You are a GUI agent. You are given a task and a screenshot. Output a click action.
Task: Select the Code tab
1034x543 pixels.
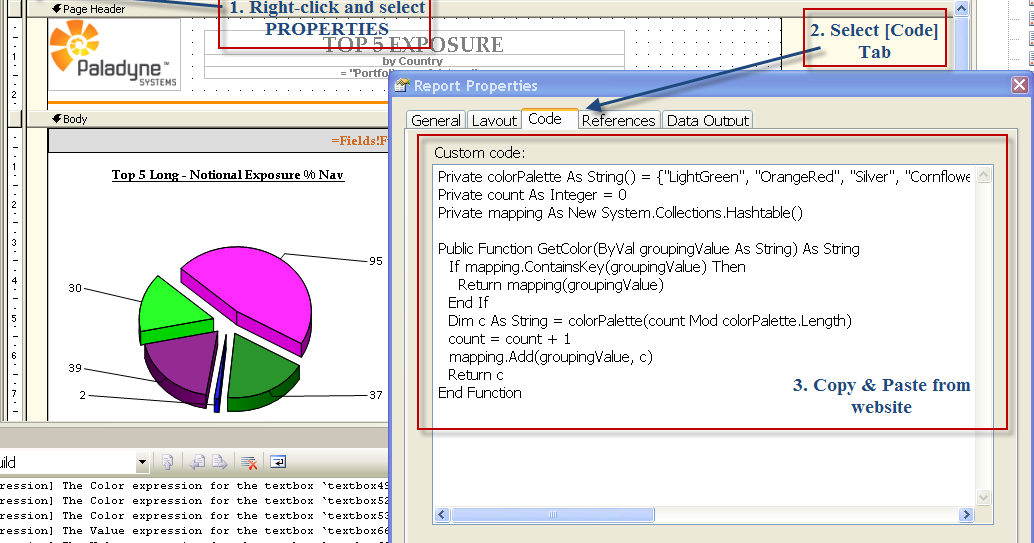pos(545,119)
